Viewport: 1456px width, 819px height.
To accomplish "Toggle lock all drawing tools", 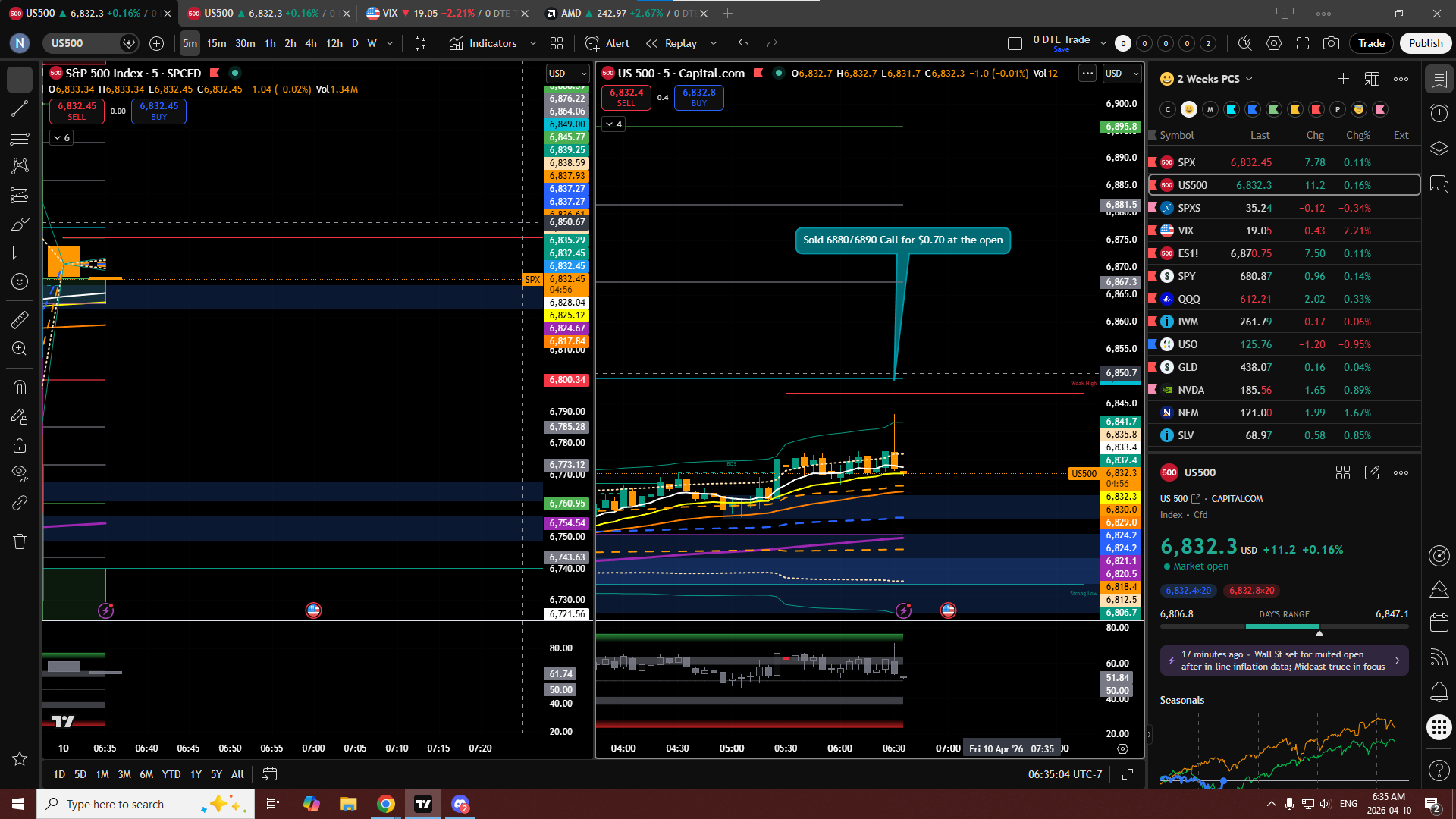I will pos(20,445).
